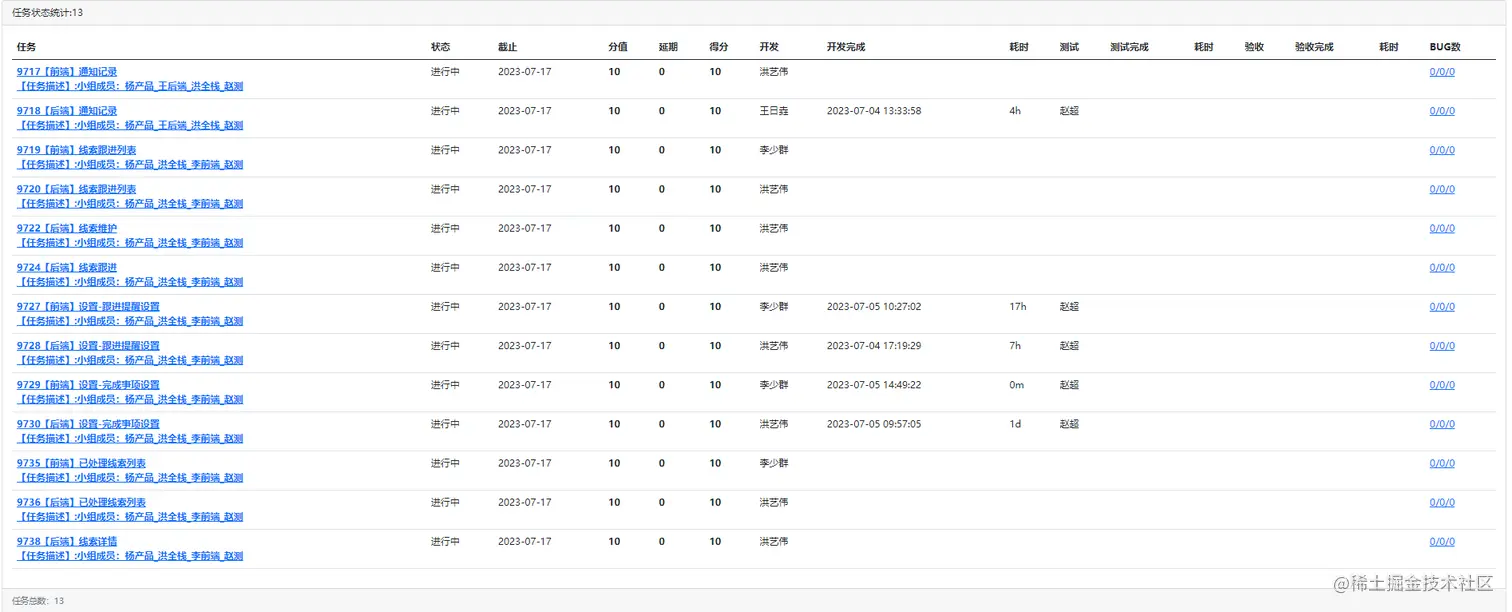This screenshot has width=1512, height=612.
Task: Open the 0/0/0 BUG link for task 9735
Action: tap(1442, 463)
